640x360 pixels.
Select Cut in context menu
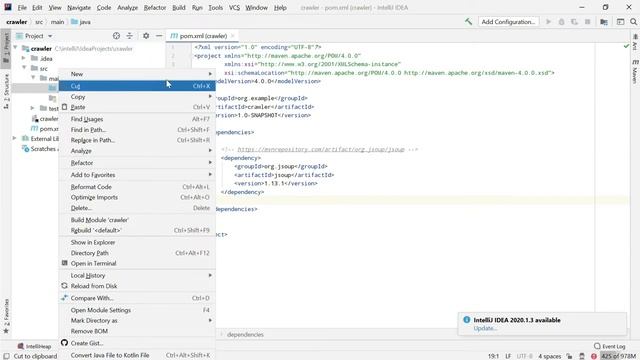click(x=137, y=86)
